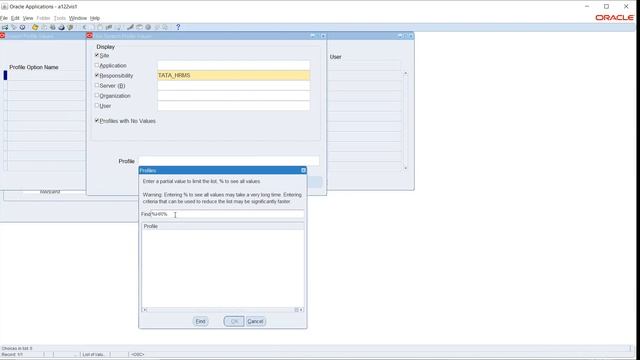The width and height of the screenshot is (640, 360).
Task: Click the Clear Record eraser toolbar icon
Action: [x=109, y=27]
